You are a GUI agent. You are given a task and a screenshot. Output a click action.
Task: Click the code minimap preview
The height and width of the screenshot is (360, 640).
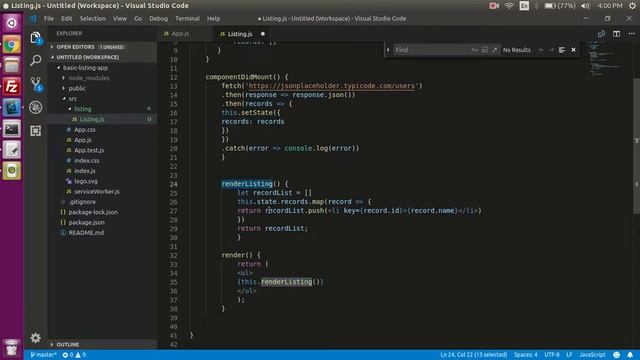605,59
